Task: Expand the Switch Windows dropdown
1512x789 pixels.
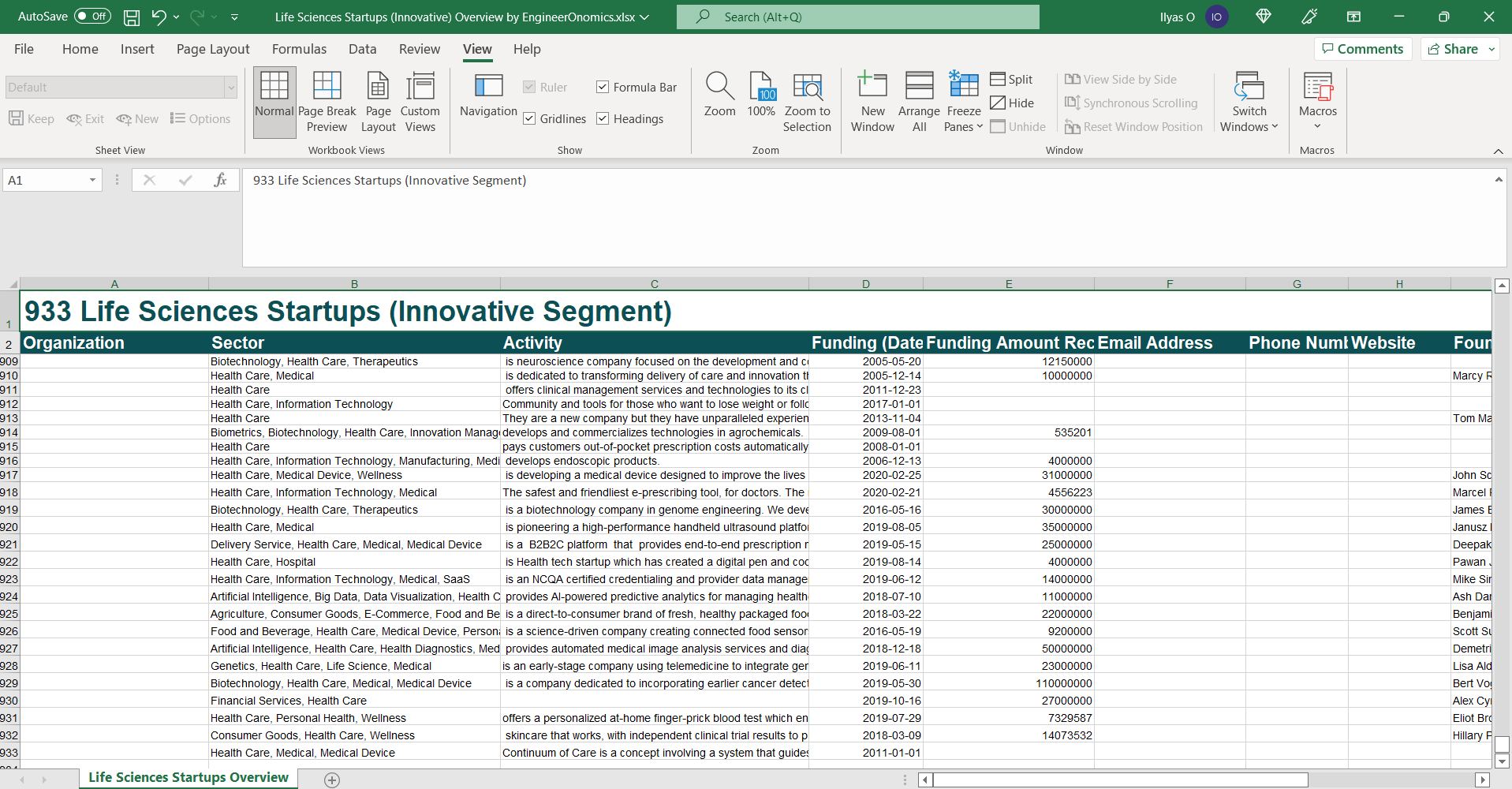Action: point(1248,101)
